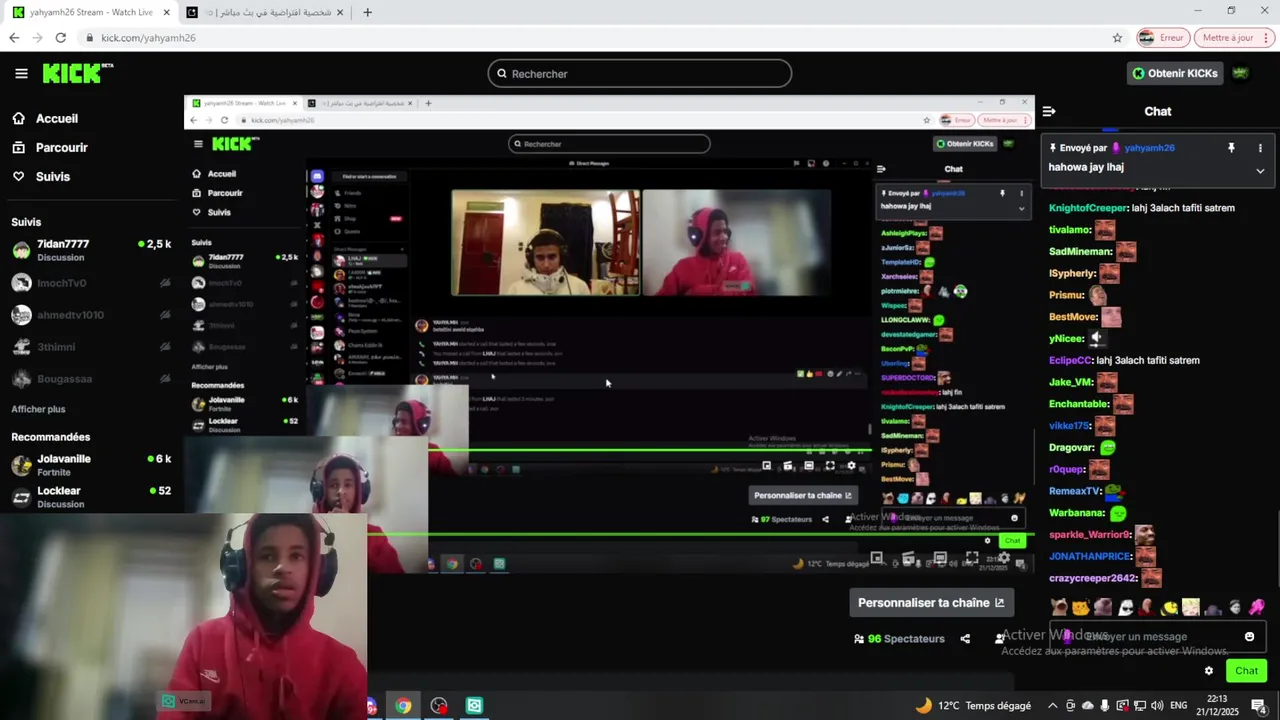
Task: Open Chrome from the taskbar
Action: (x=403, y=706)
